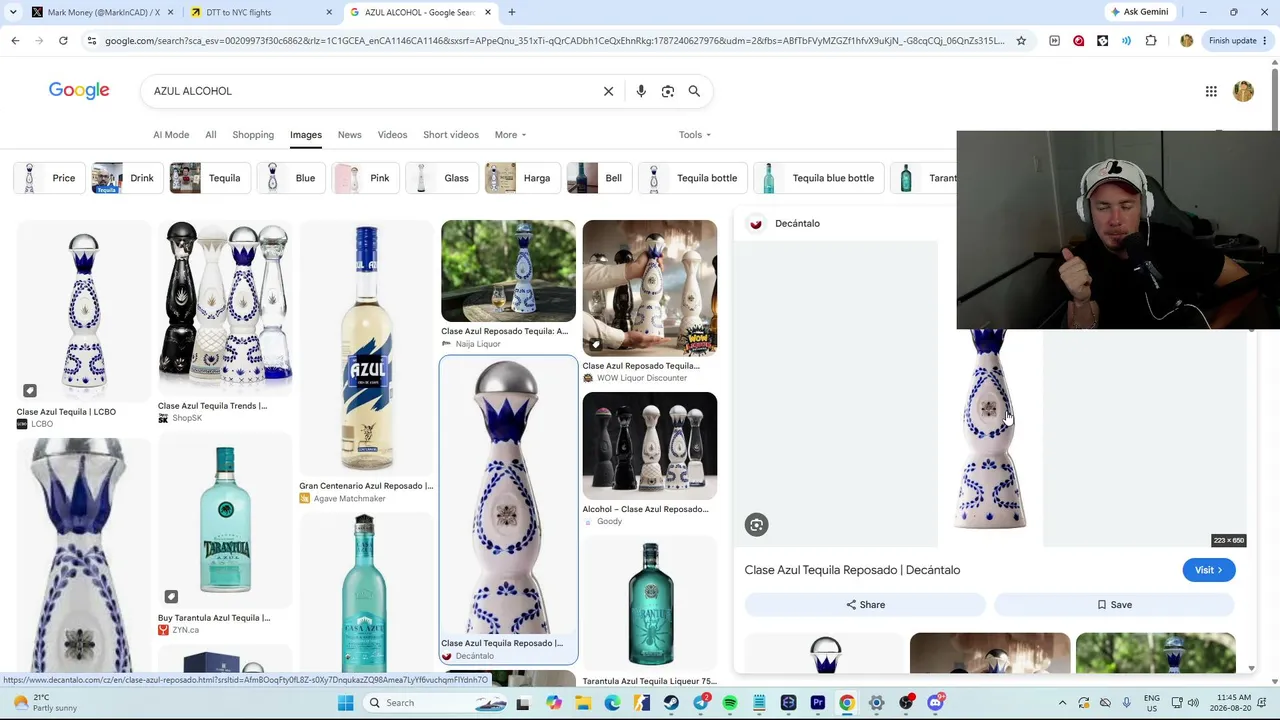
Task: Filter images by the Tequila bottle chip
Action: [x=691, y=178]
